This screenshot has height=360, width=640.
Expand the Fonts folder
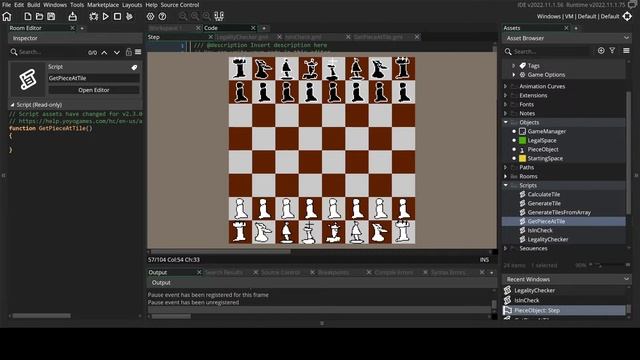506,104
